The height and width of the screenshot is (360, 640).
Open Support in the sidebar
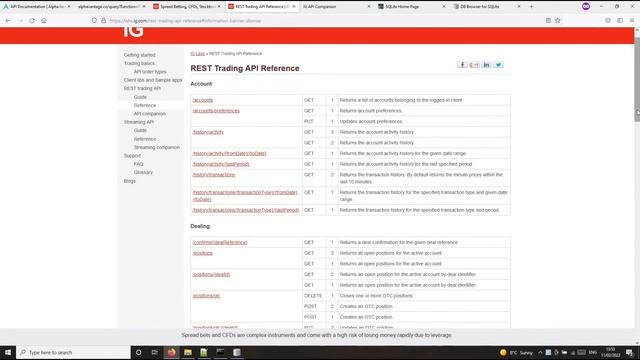coord(132,156)
